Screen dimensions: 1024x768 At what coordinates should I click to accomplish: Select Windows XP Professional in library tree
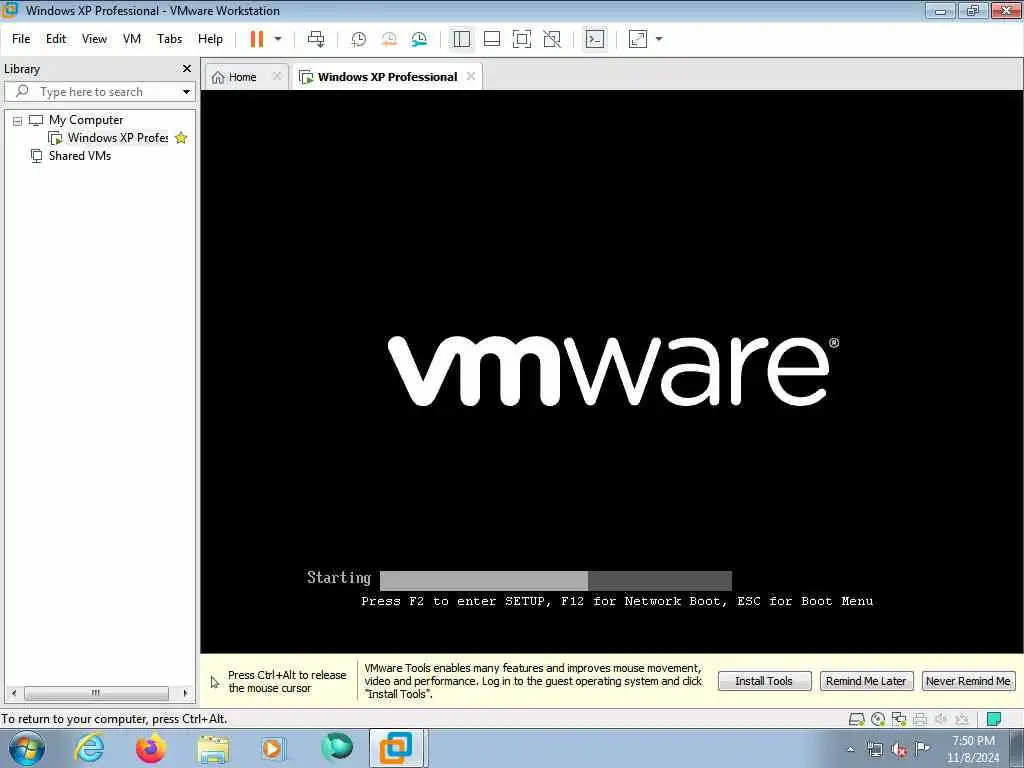tap(118, 138)
